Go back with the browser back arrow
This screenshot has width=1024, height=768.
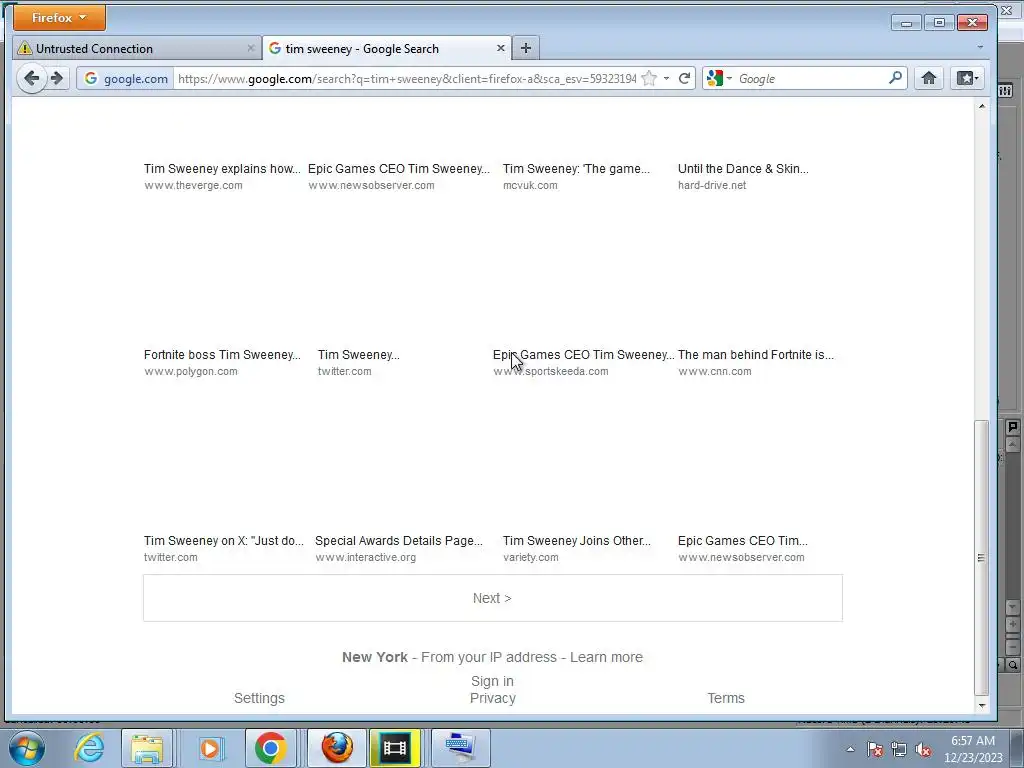click(x=31, y=79)
